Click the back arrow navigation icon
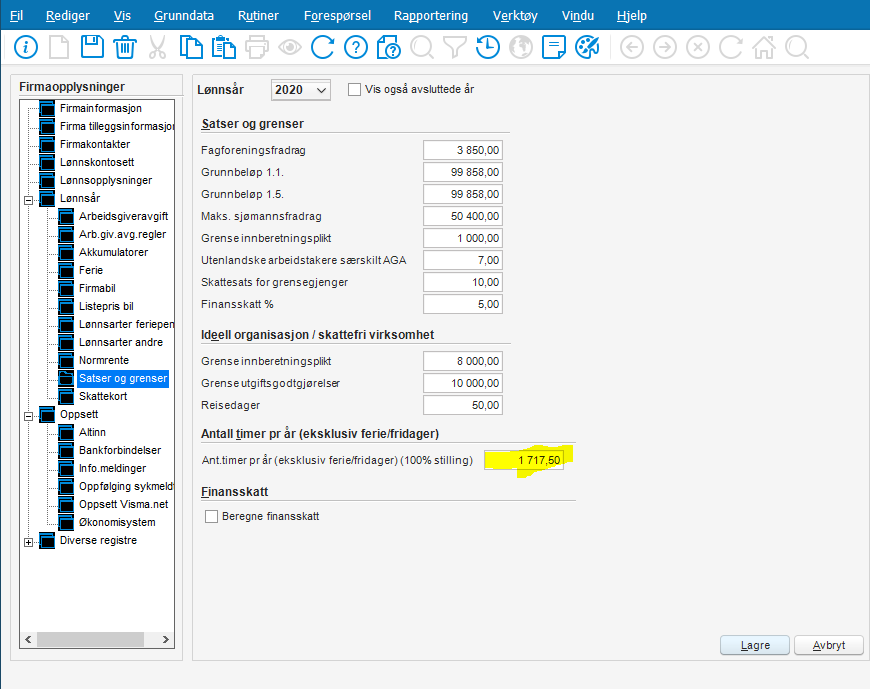The image size is (870, 689). point(631,47)
